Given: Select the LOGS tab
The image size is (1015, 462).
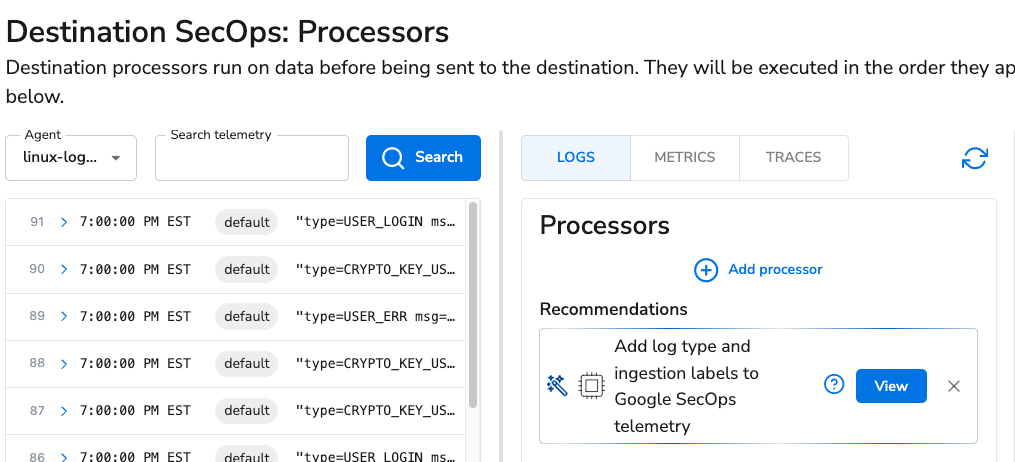Looking at the screenshot, I should click(x=575, y=158).
